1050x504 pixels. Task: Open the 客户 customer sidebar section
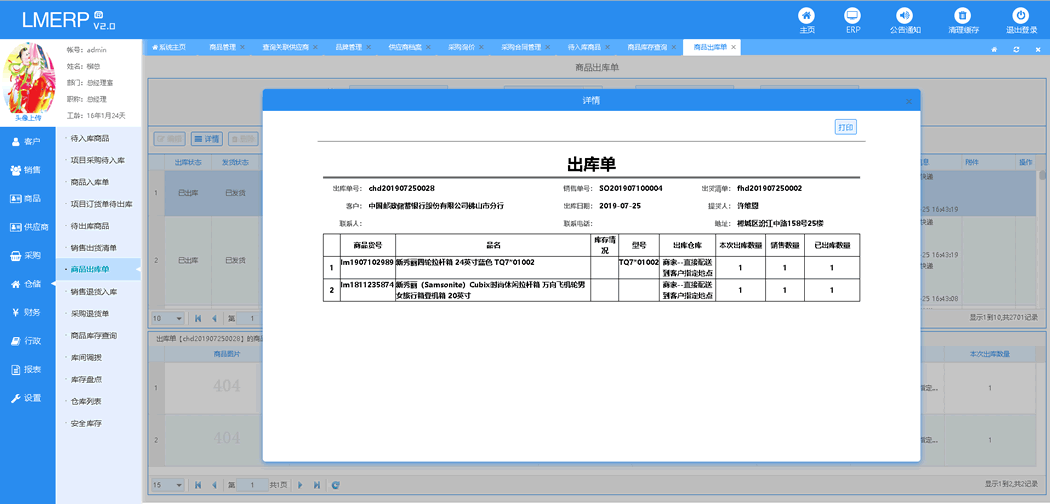point(27,142)
